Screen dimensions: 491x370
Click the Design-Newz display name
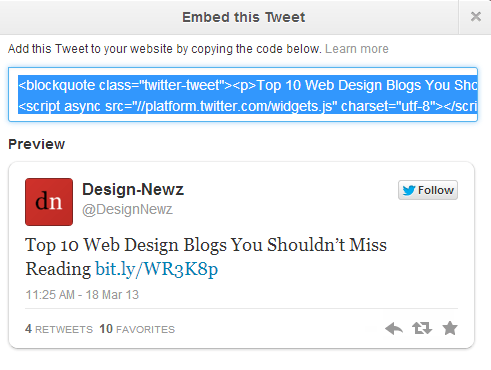point(133,189)
